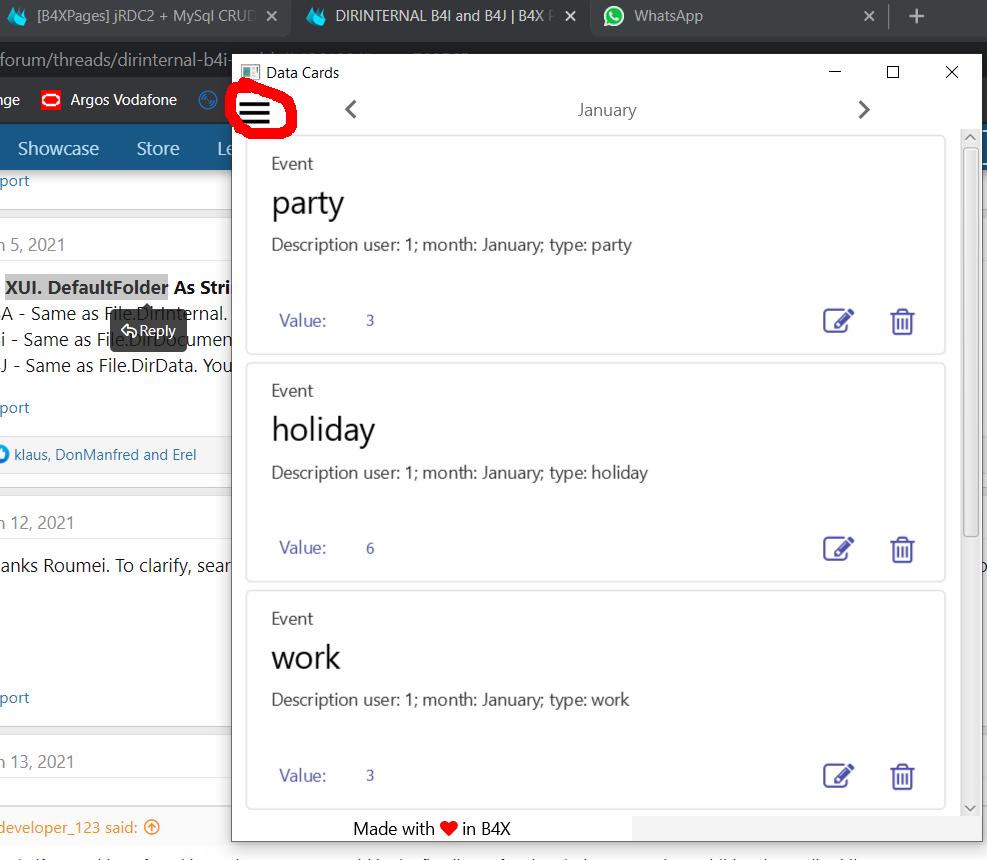Click the party card title

(308, 204)
